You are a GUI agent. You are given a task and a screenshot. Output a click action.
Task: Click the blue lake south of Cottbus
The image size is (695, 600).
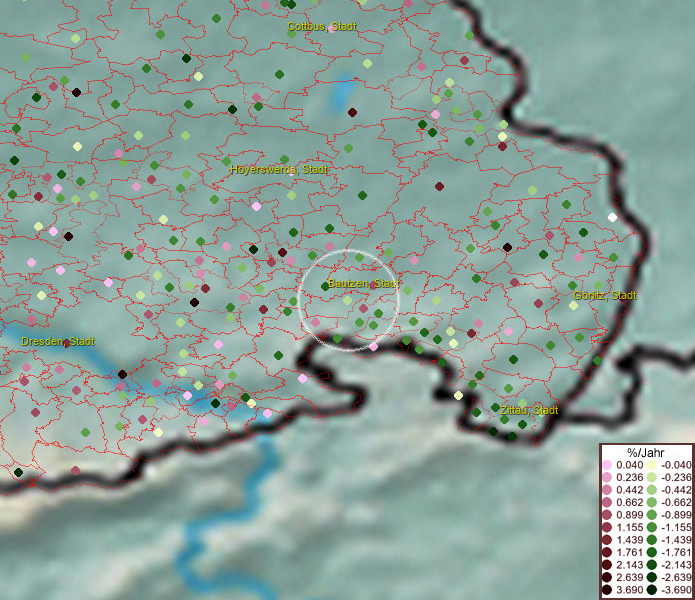pyautogui.click(x=346, y=95)
